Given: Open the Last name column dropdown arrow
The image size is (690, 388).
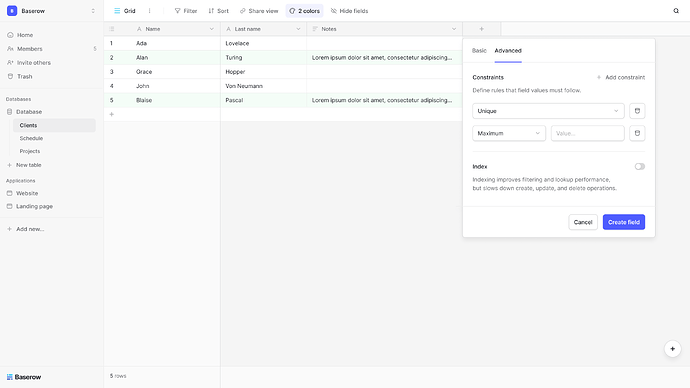Looking at the screenshot, I should 298,29.
